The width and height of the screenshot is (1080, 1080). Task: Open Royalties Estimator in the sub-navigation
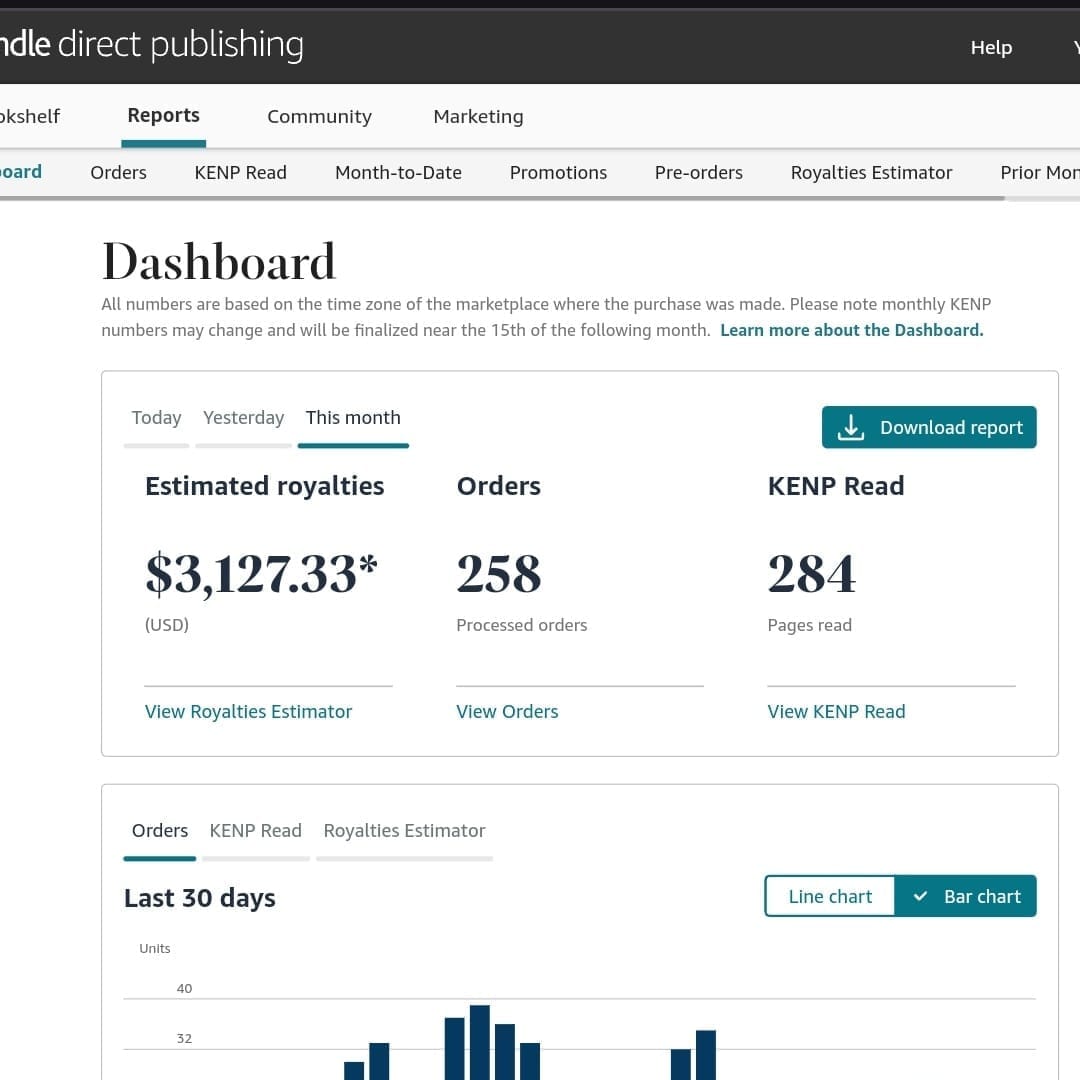tap(871, 172)
